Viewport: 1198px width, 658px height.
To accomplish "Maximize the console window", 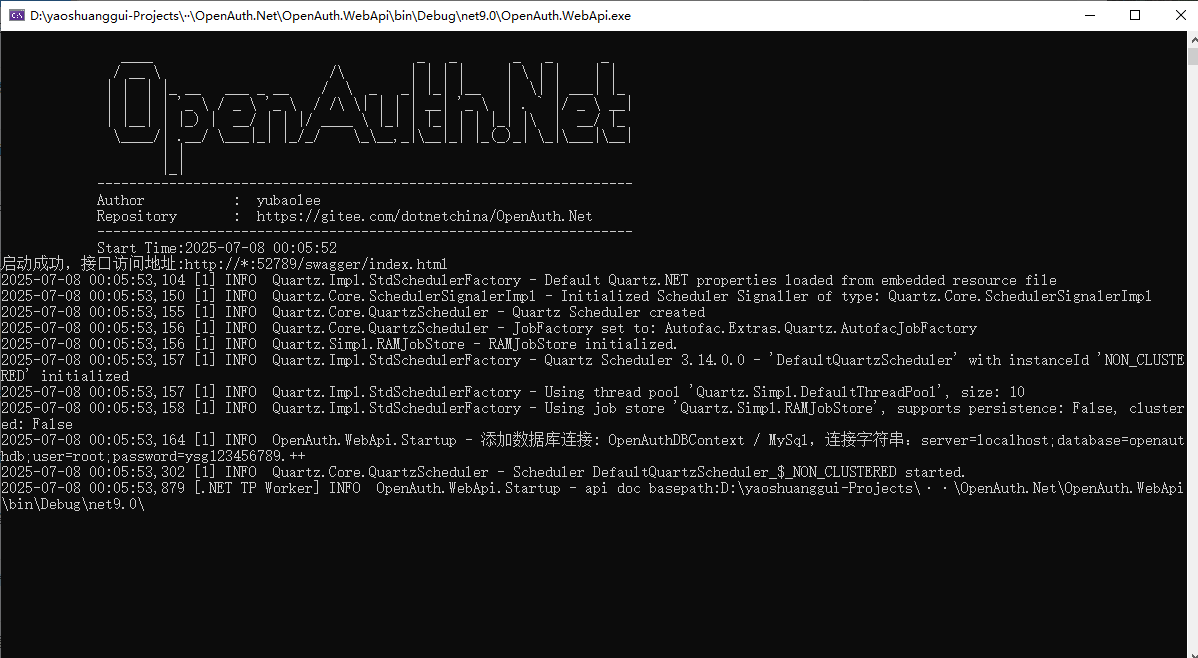I will [1135, 15].
